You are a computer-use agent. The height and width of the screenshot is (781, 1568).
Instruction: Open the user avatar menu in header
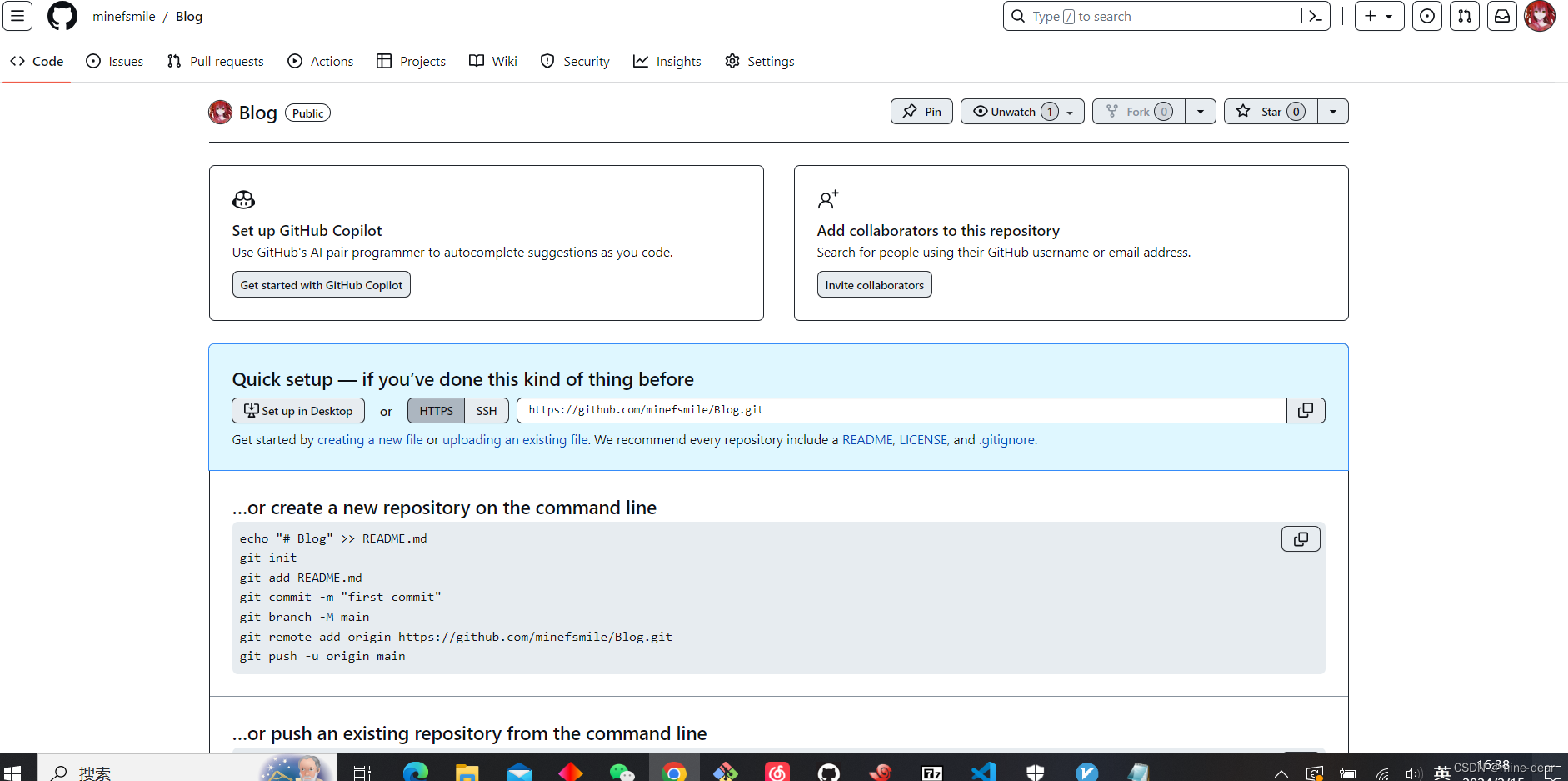tap(1540, 16)
